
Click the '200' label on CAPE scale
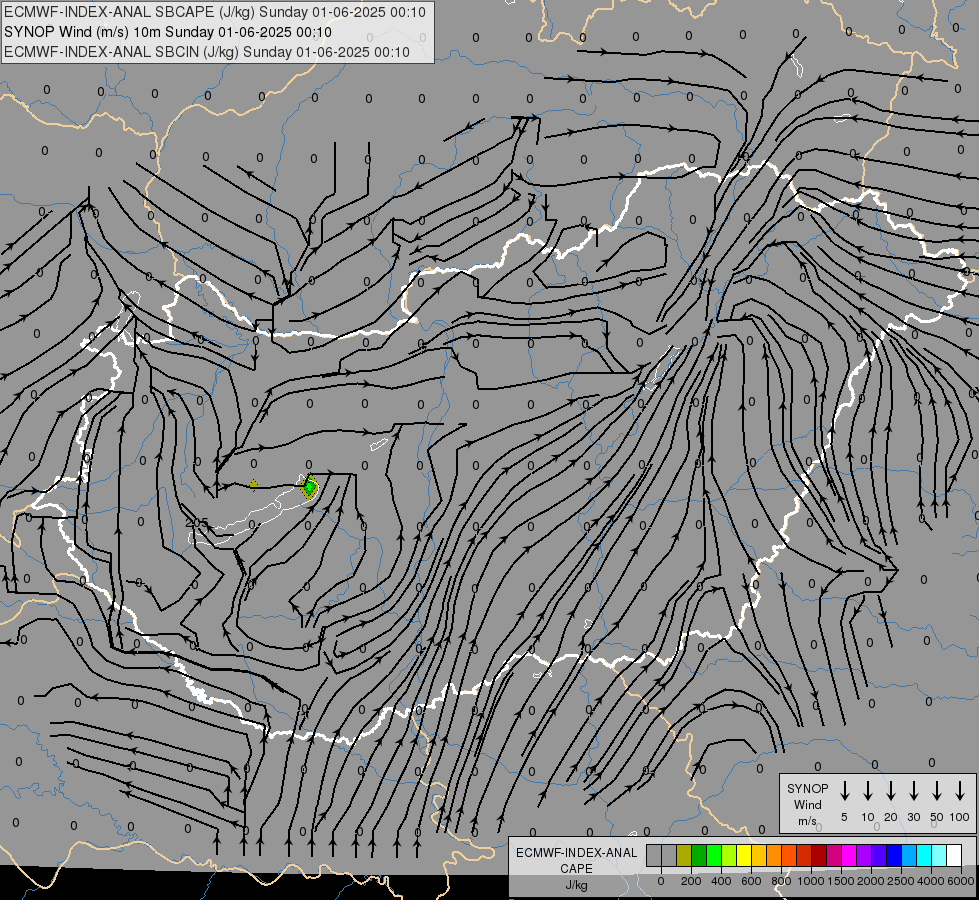[x=691, y=881]
